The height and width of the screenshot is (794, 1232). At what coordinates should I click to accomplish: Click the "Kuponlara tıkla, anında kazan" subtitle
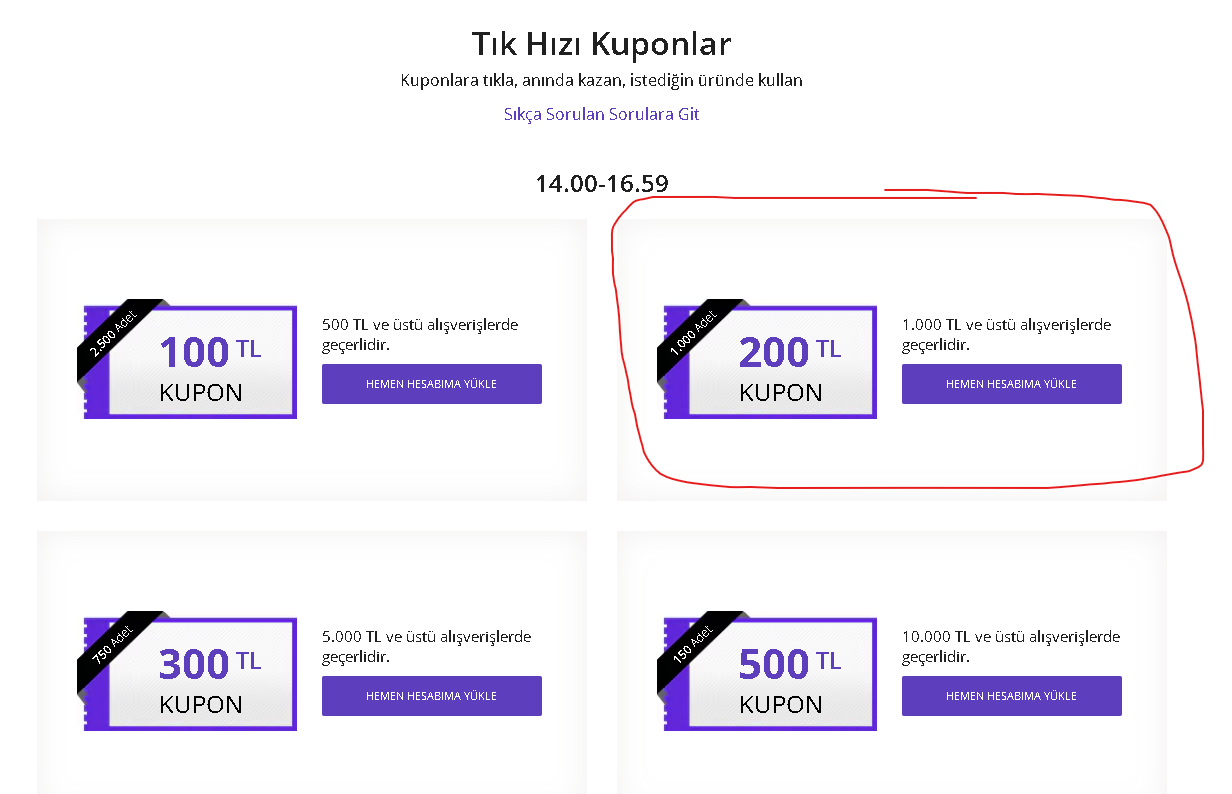[x=601, y=80]
